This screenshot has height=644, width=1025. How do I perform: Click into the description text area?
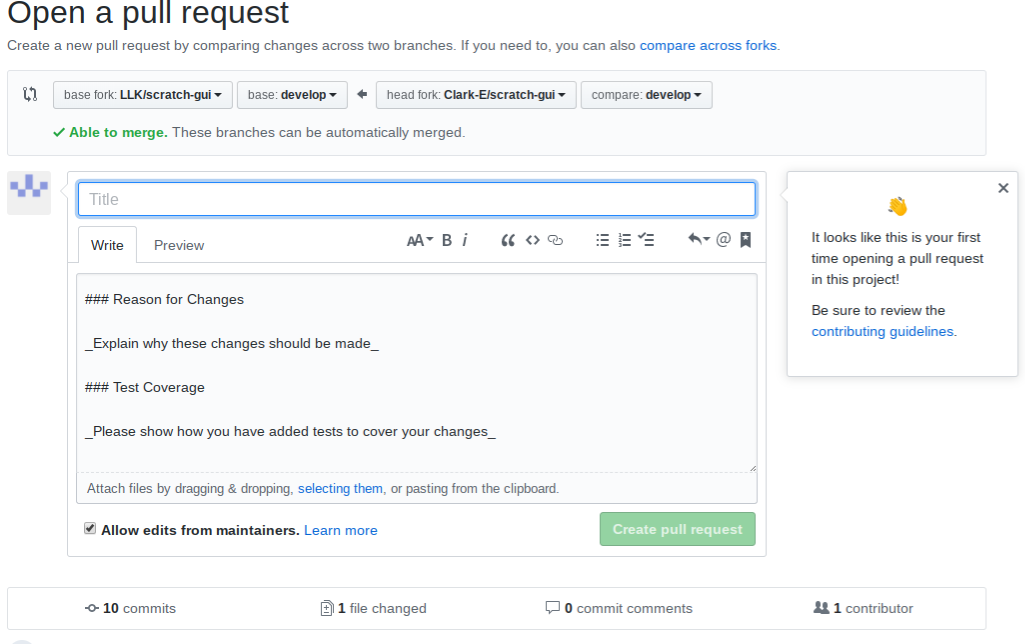coord(417,373)
